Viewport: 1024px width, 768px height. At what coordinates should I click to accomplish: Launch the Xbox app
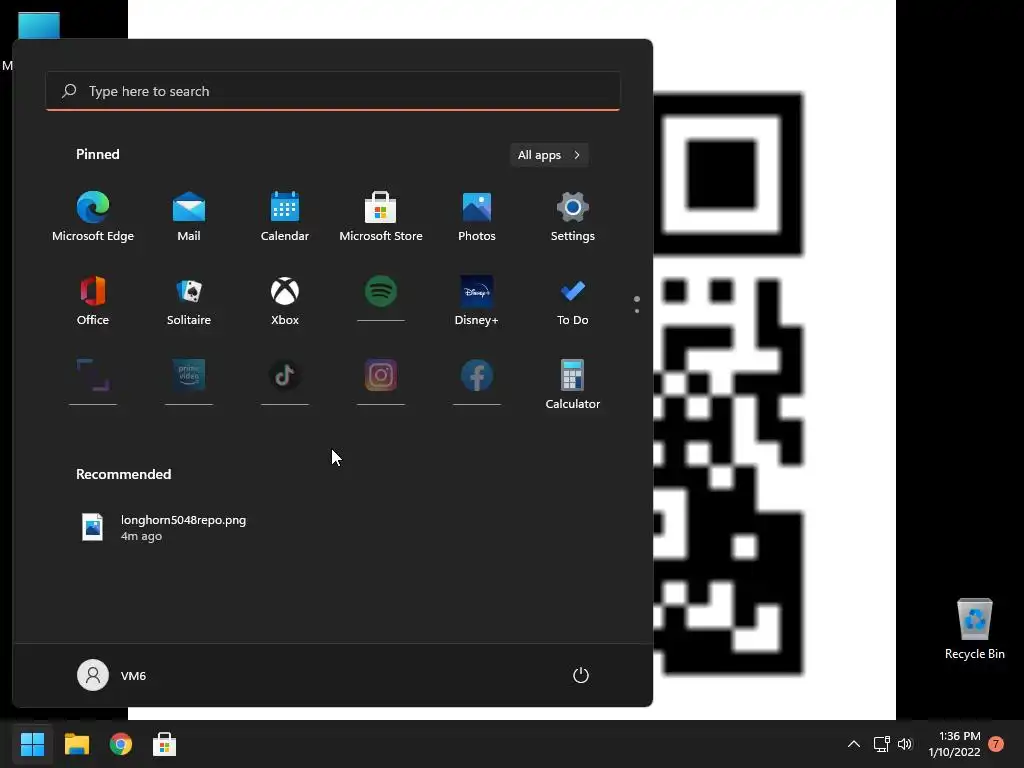coord(285,300)
